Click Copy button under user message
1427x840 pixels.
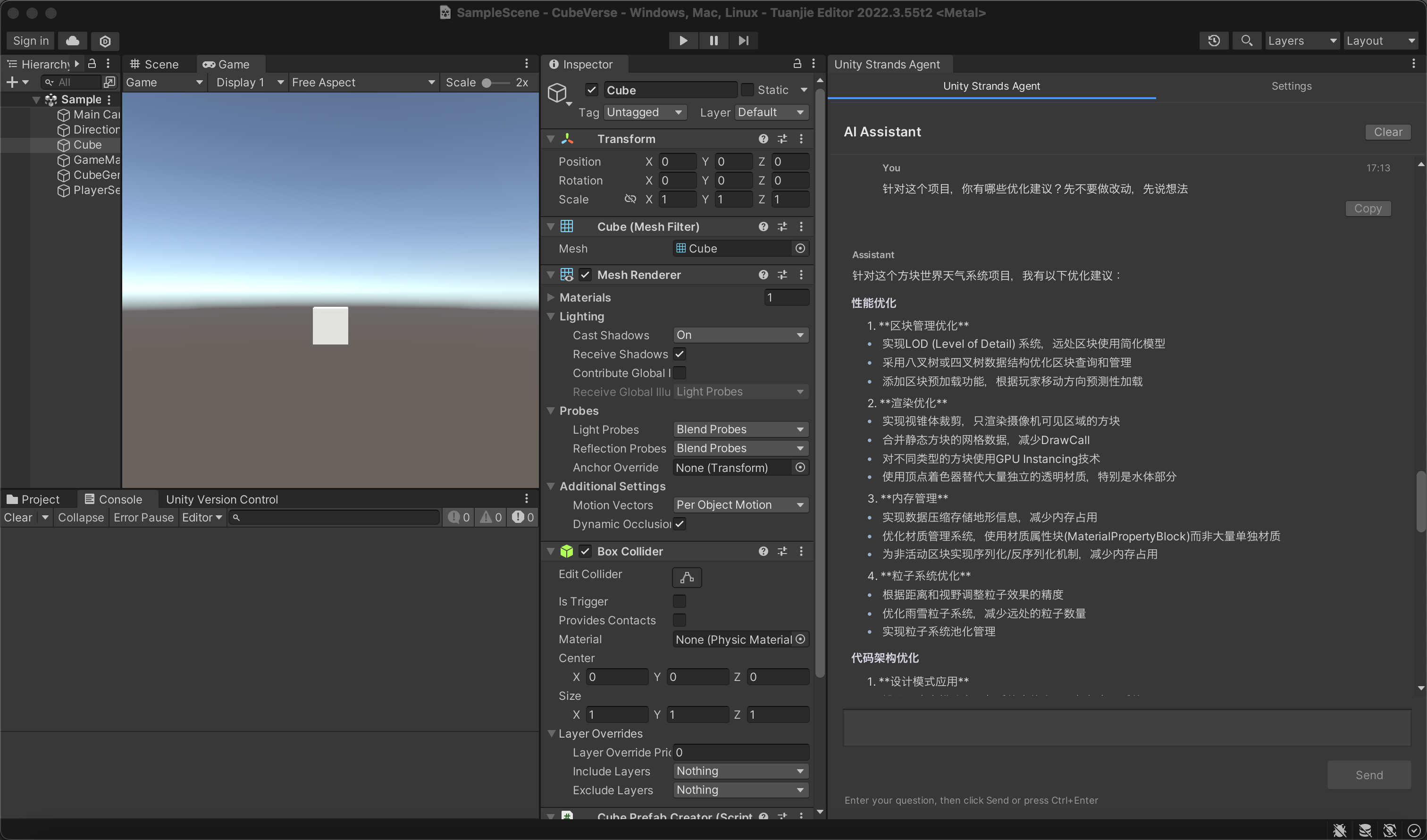1367,208
